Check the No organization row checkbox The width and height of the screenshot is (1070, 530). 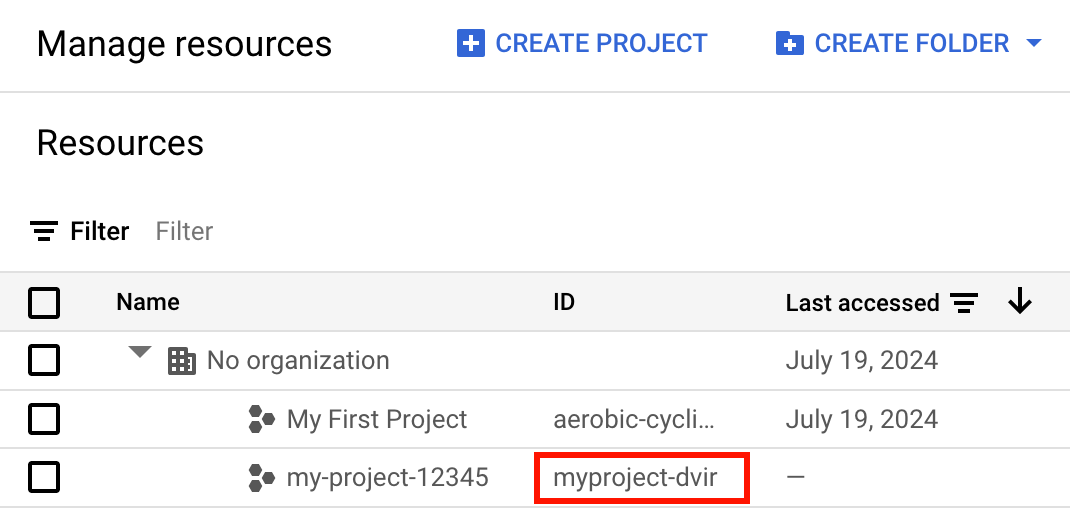point(44,361)
